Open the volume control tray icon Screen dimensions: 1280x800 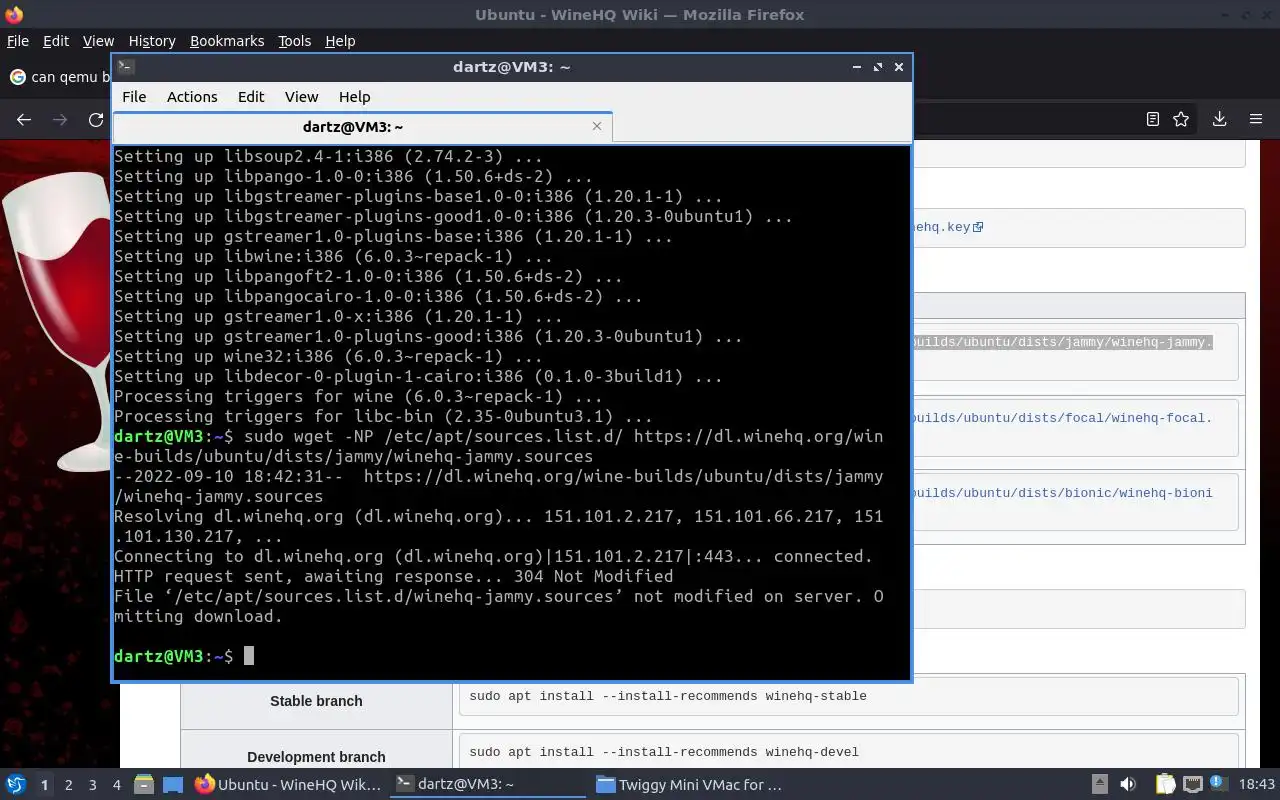point(1128,785)
